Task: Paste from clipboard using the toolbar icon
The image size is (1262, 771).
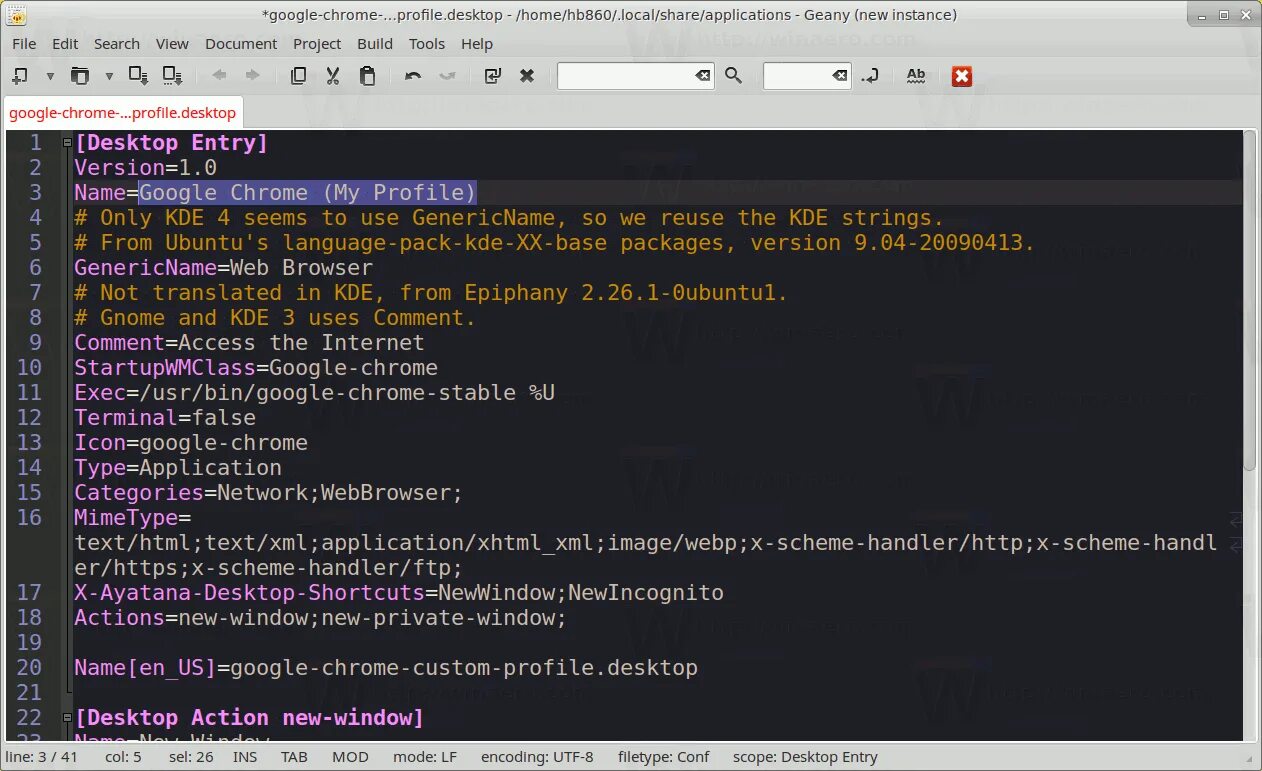Action: 367,76
